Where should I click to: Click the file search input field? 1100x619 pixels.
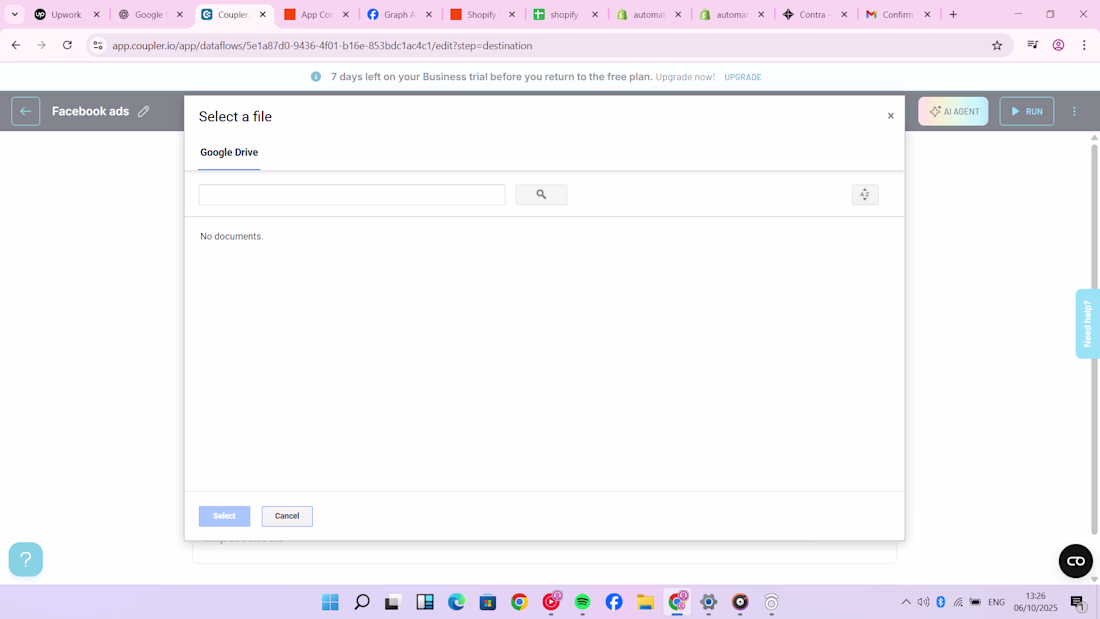point(351,194)
